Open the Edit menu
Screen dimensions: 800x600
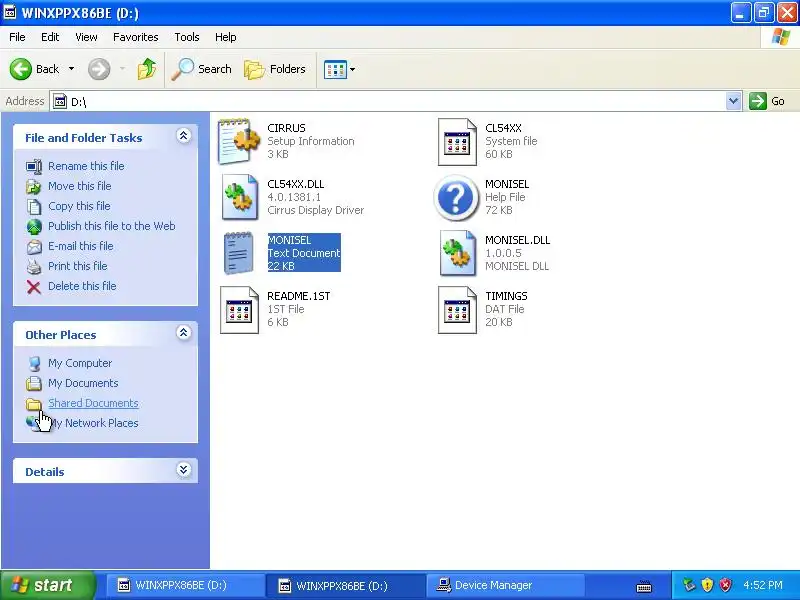coord(50,37)
